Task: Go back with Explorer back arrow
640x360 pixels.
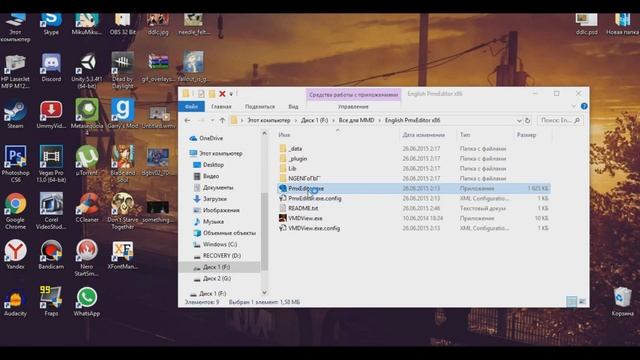Action: pyautogui.click(x=187, y=120)
